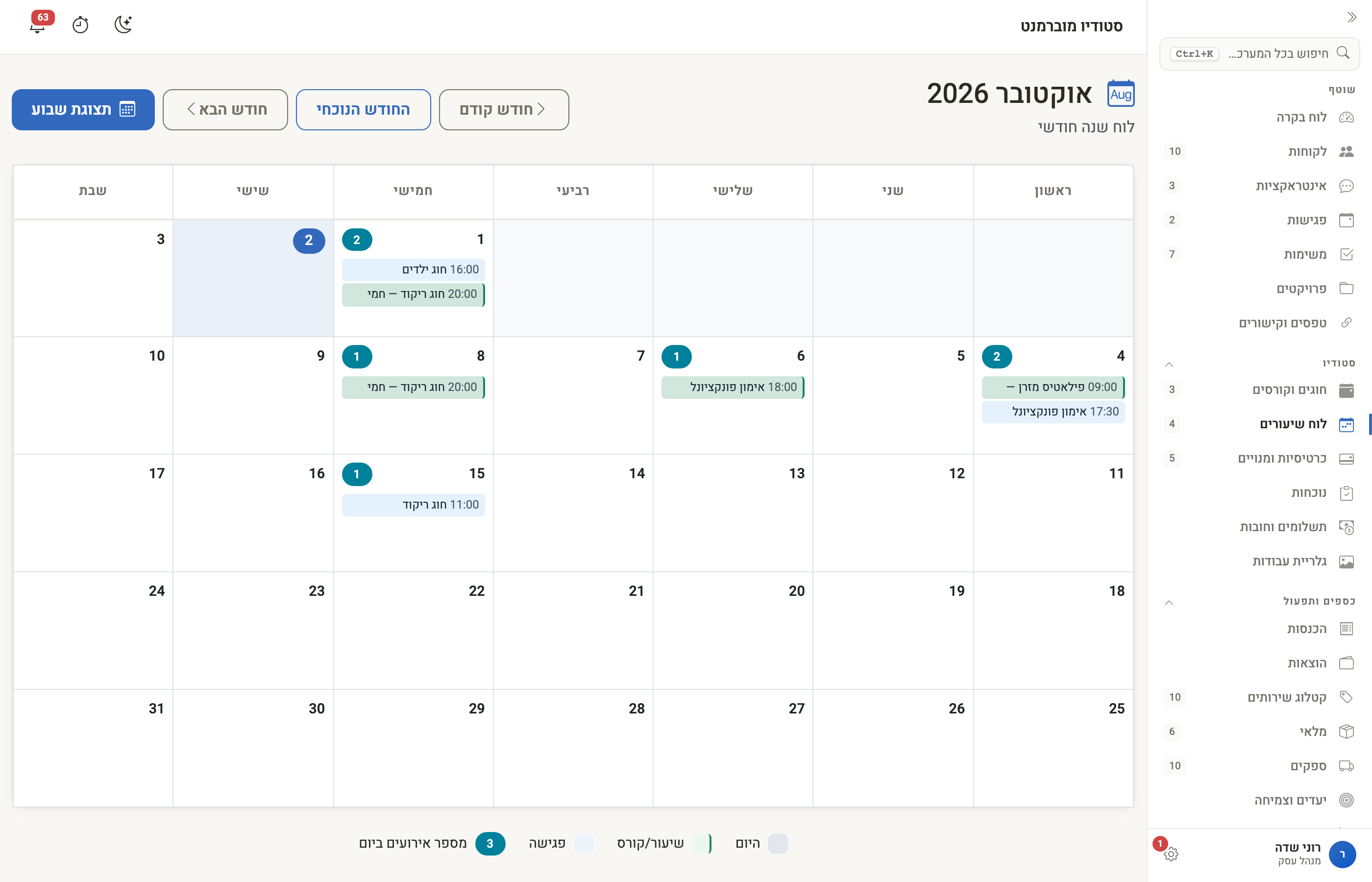The image size is (1372, 882).
Task: Open the 16:00 חוג ילדים event
Action: pyautogui.click(x=414, y=270)
